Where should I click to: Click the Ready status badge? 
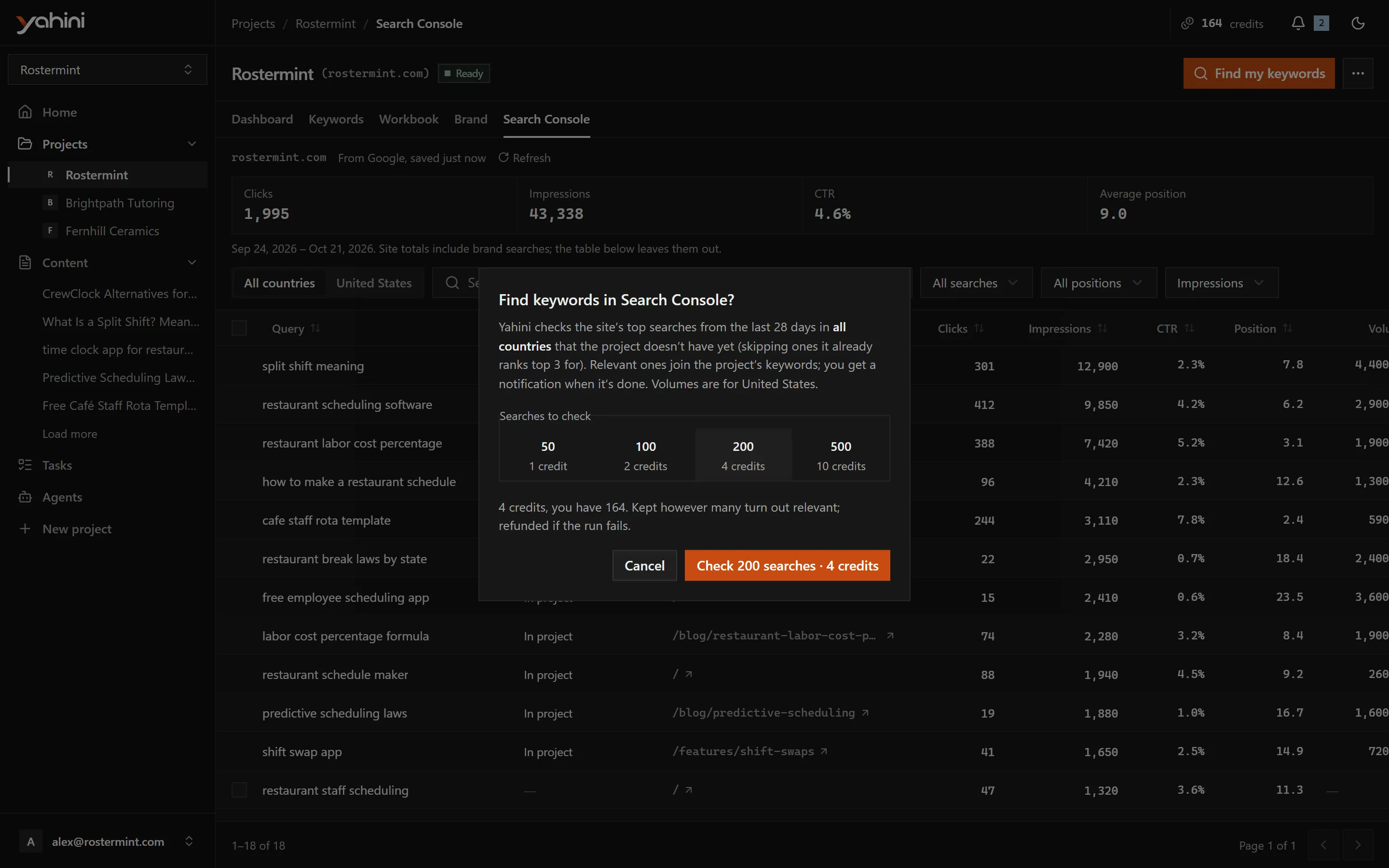pos(463,73)
